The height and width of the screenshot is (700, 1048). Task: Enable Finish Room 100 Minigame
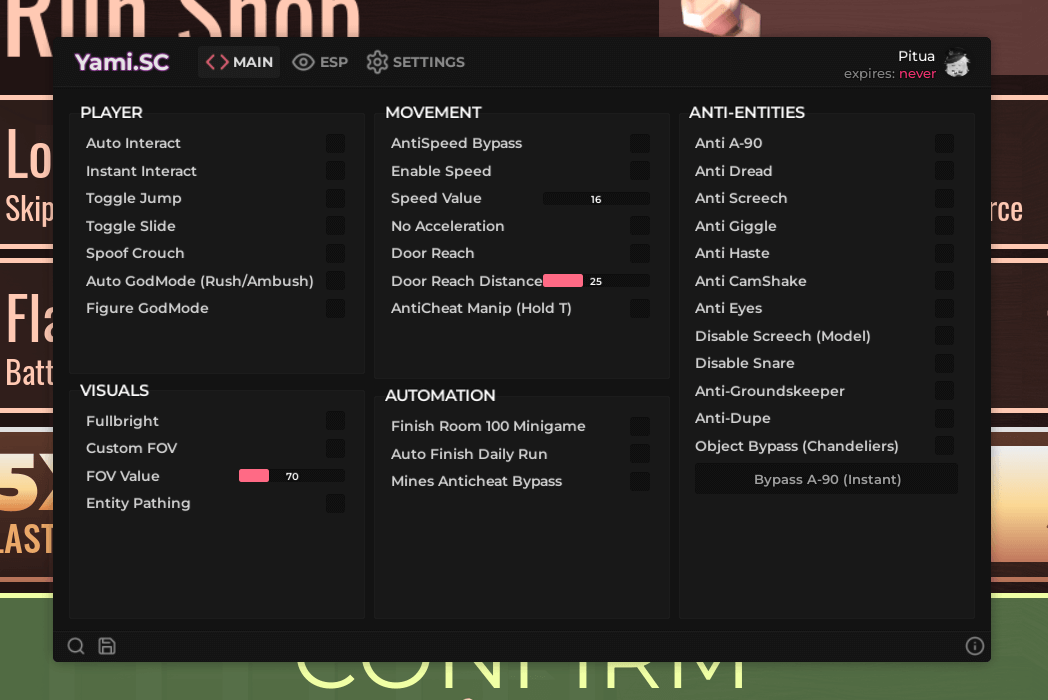pos(640,427)
